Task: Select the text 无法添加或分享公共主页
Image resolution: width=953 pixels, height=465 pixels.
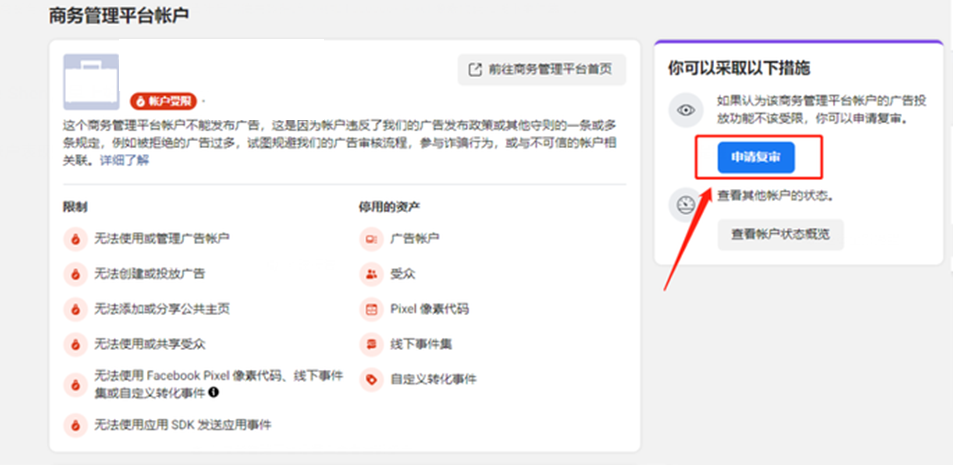Action: [x=162, y=309]
